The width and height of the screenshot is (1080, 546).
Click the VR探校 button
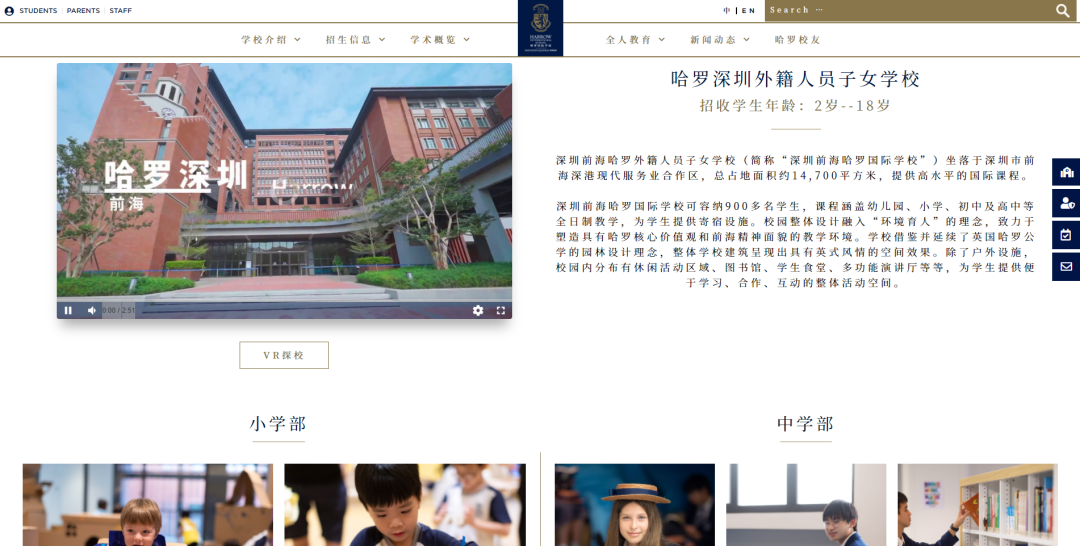[x=284, y=355]
